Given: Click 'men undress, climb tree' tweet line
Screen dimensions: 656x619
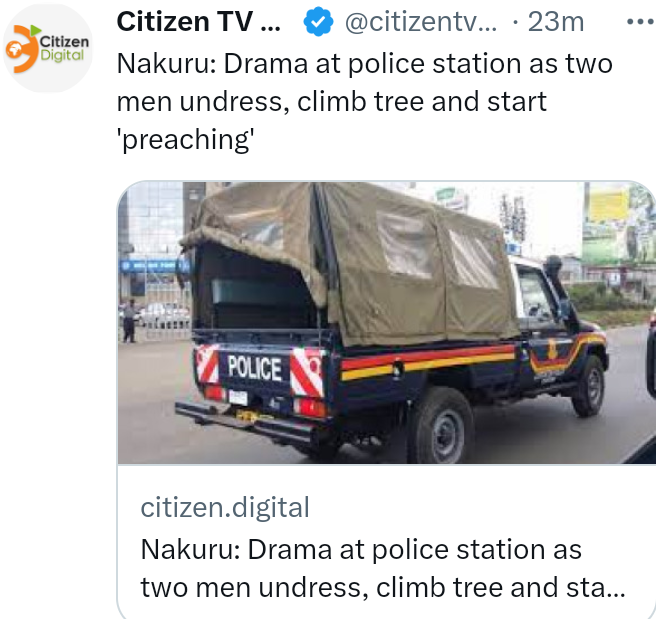Looking at the screenshot, I should click(269, 102).
